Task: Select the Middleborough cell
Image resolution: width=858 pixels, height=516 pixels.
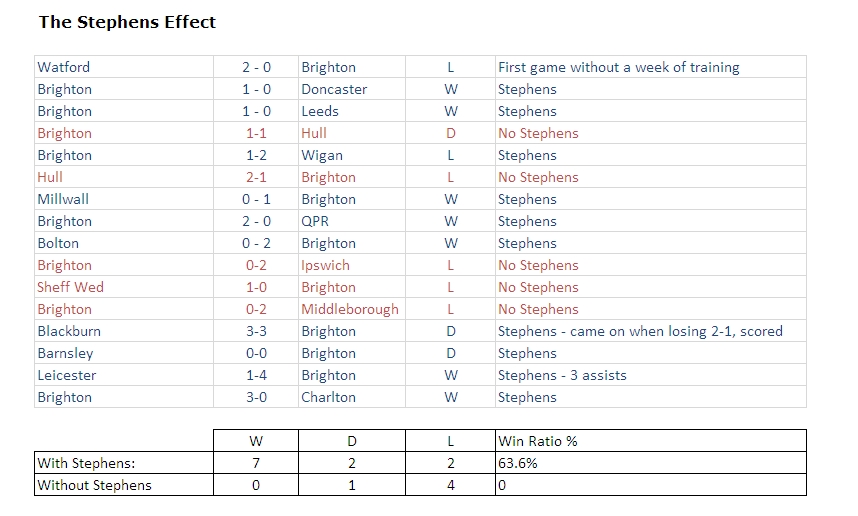Action: [x=352, y=309]
